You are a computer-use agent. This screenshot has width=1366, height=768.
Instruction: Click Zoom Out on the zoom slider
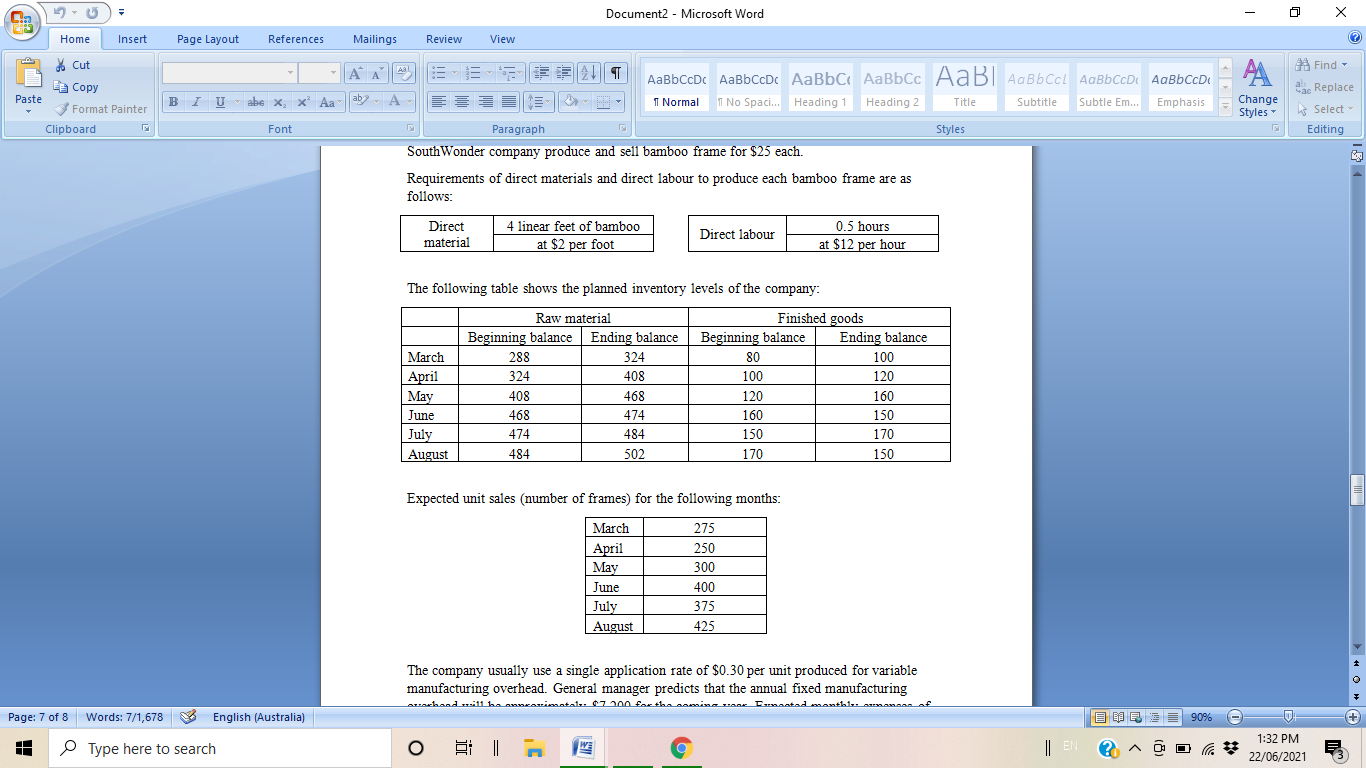pyautogui.click(x=1234, y=717)
